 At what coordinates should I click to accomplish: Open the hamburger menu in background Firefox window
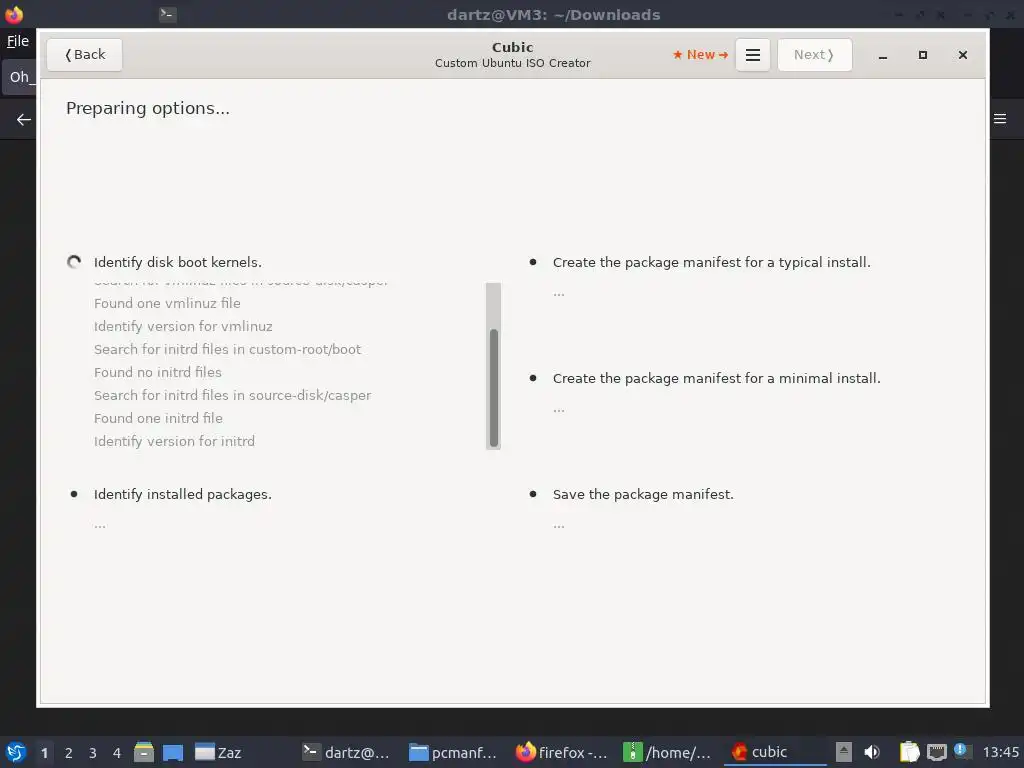(1000, 119)
